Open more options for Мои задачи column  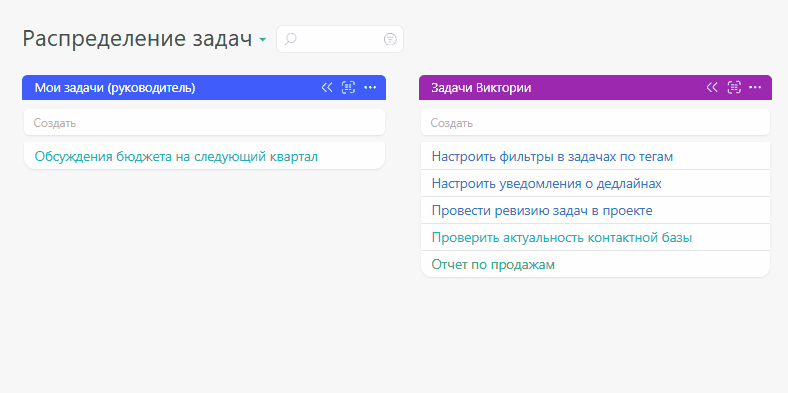pos(370,87)
